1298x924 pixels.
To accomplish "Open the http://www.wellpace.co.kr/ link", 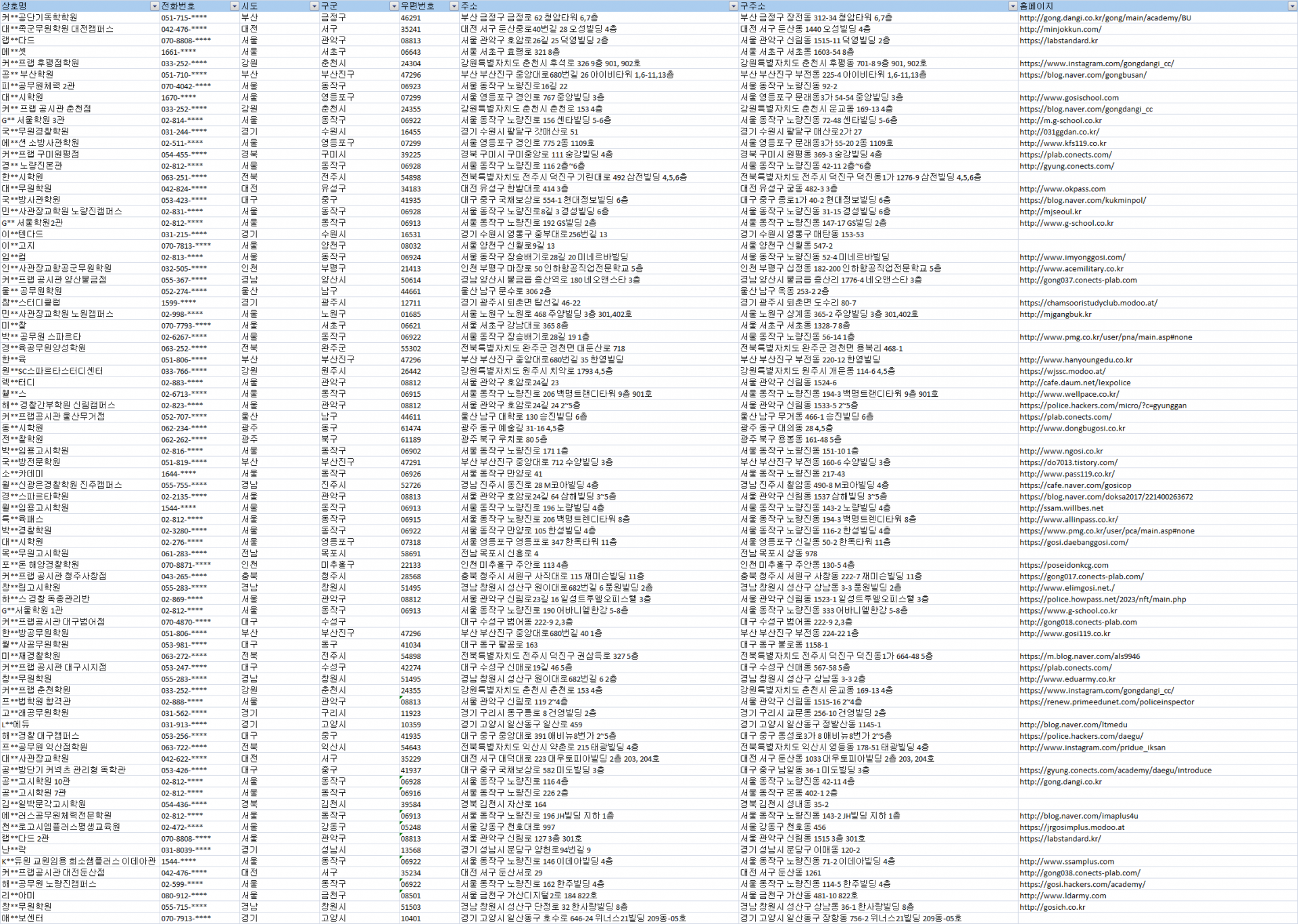I will pos(1069,394).
